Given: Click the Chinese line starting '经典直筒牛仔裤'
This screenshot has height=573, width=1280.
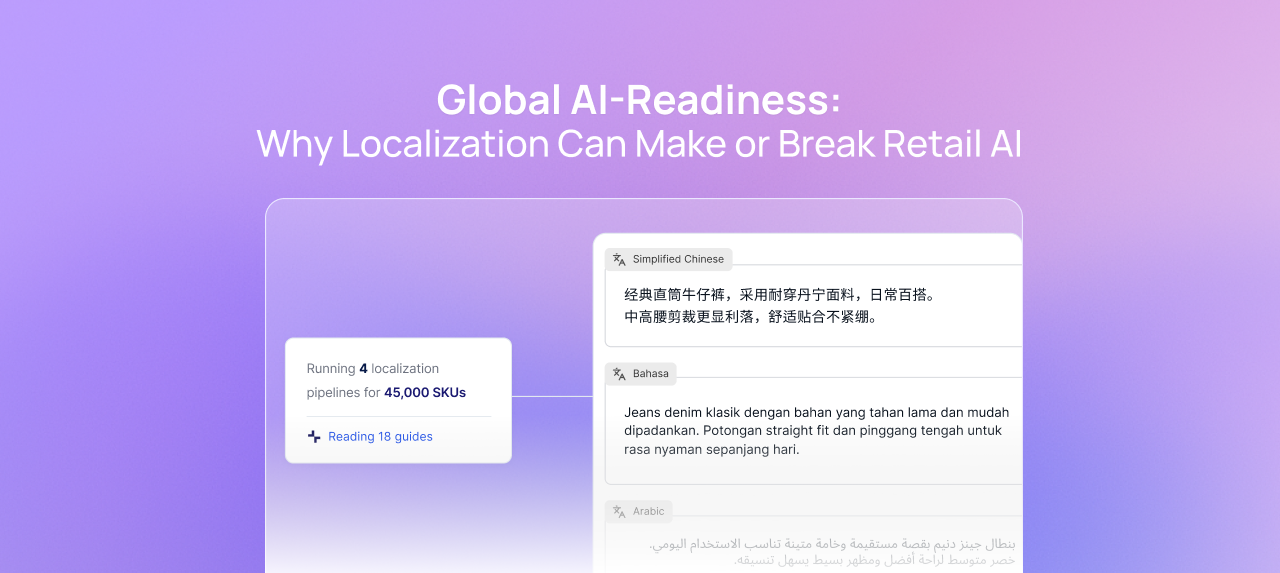Looking at the screenshot, I should tap(779, 295).
